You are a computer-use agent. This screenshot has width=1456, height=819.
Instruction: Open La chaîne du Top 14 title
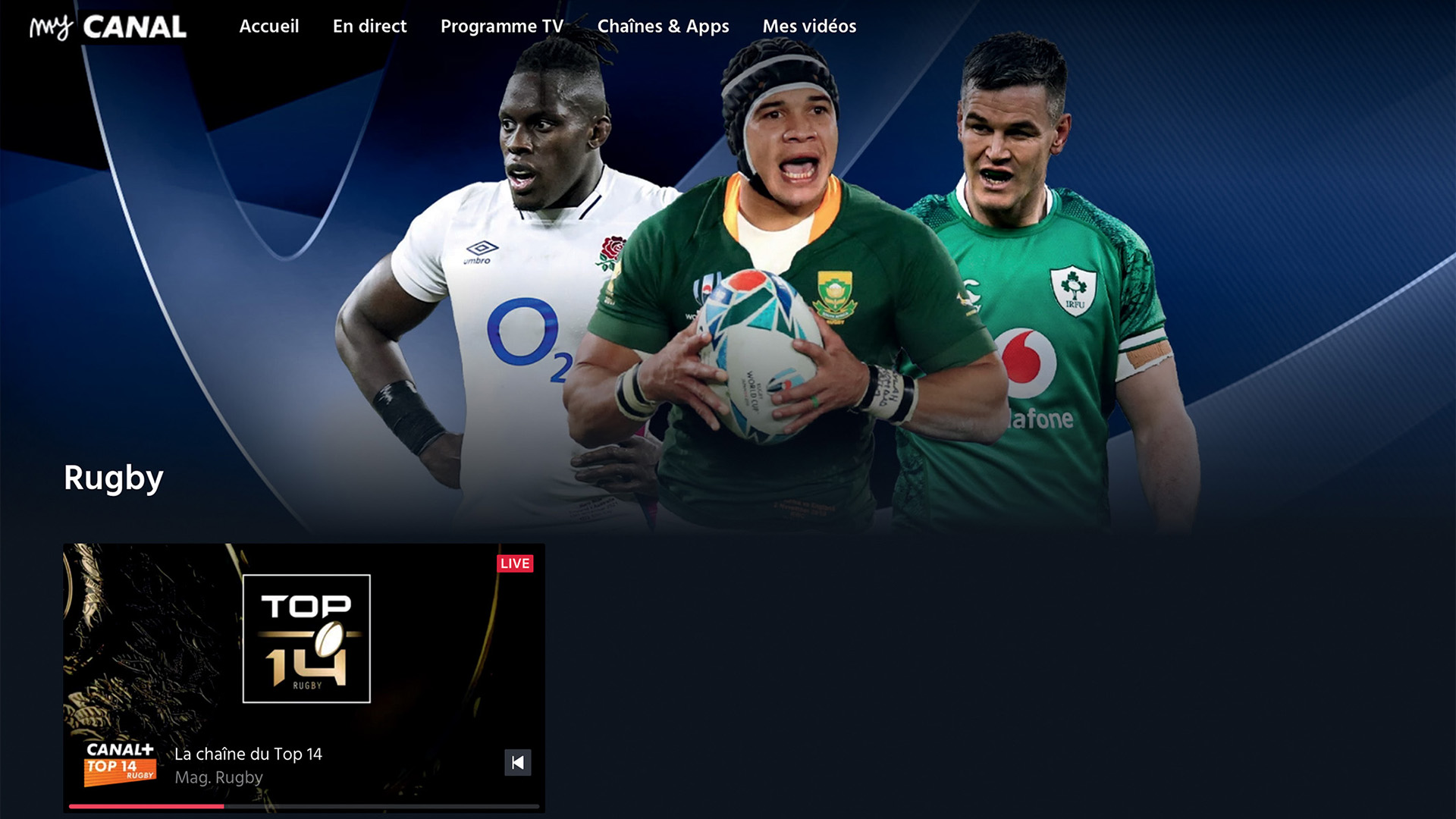pyautogui.click(x=248, y=754)
